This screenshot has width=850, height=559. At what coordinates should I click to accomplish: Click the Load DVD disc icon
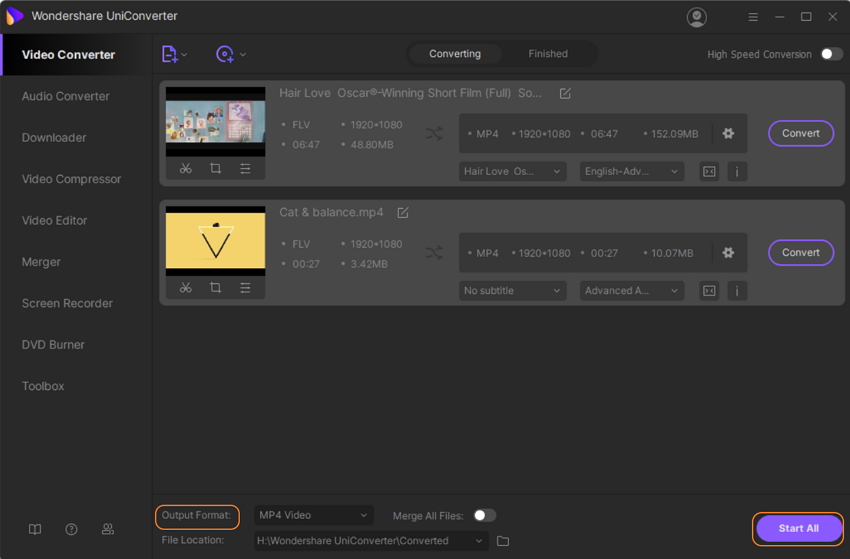pos(225,54)
